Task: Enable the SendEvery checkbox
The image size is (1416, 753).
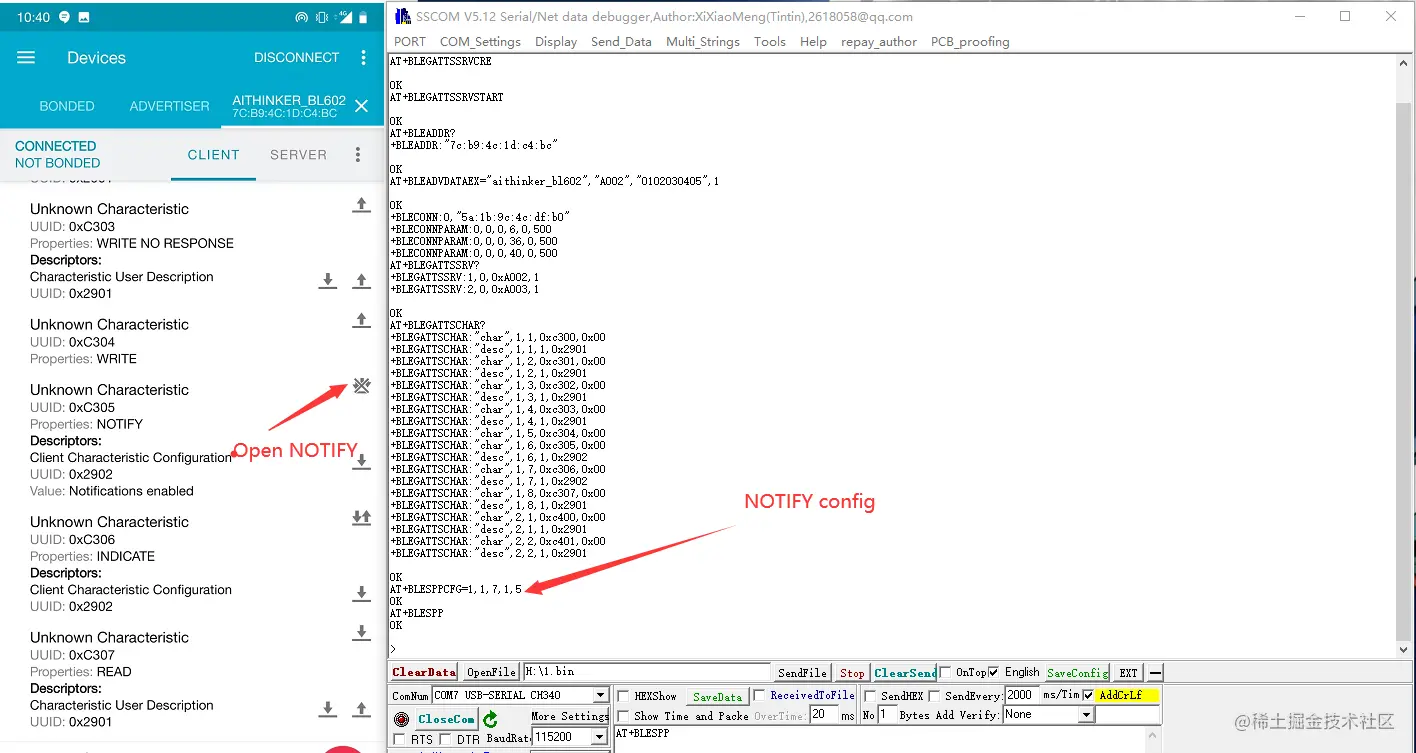Action: (x=934, y=696)
